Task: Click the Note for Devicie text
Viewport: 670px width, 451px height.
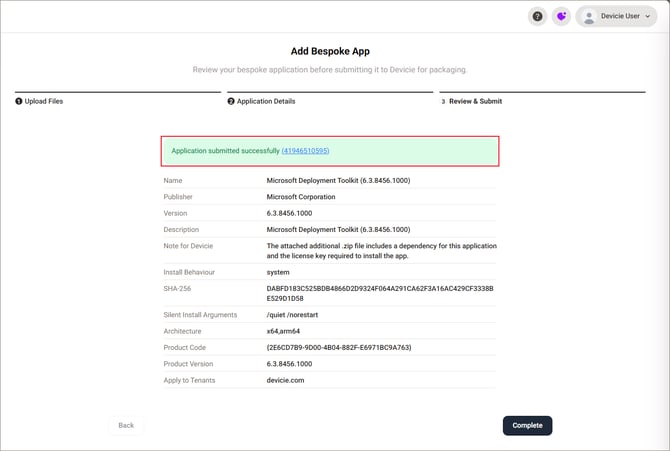Action: pyautogui.click(x=381, y=250)
